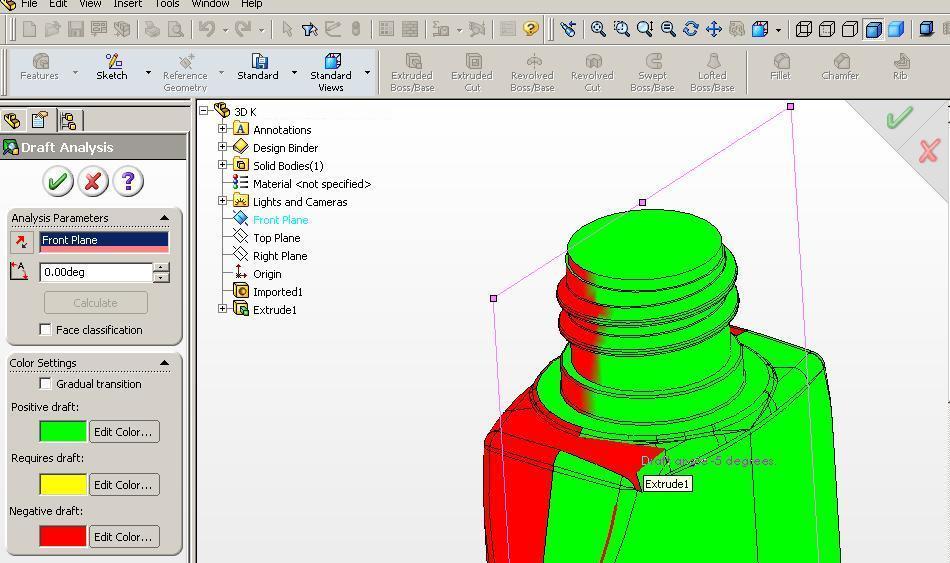Image resolution: width=950 pixels, height=563 pixels.
Task: Select the Zoom to Selection tool
Action: tap(668, 28)
